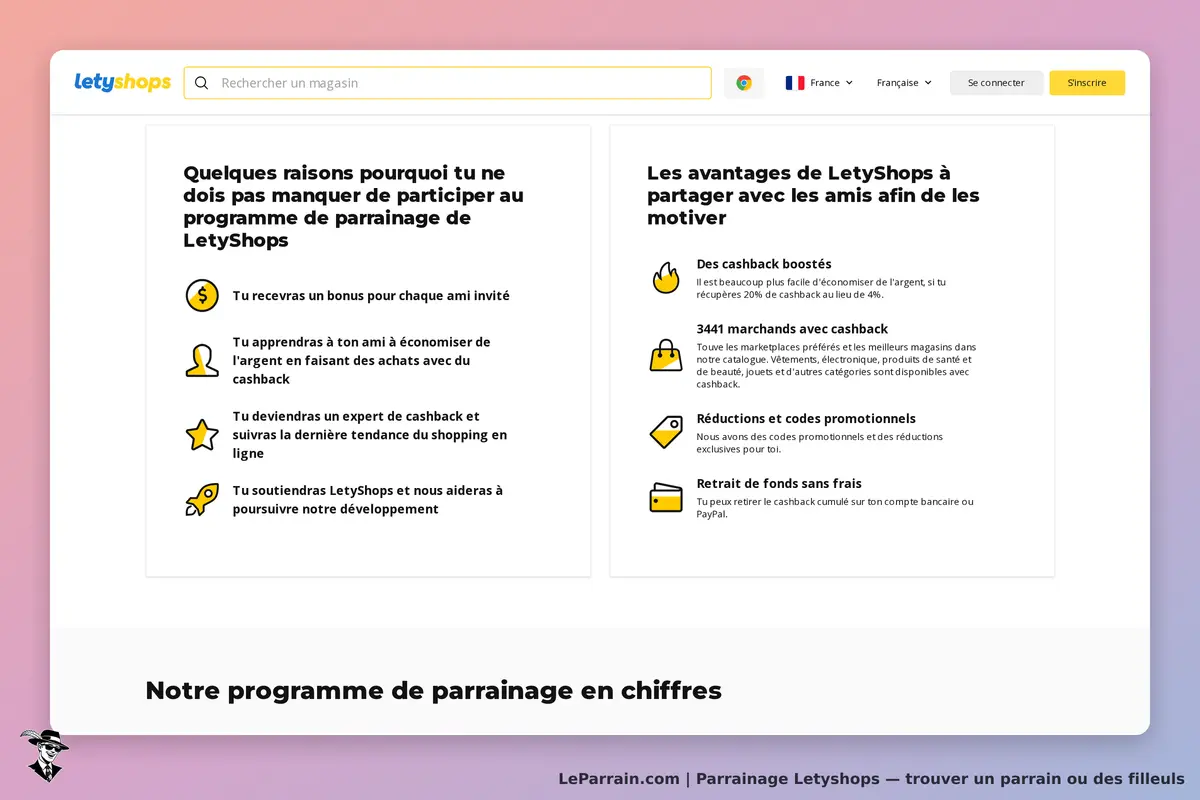
Task: Focus the Rechercher un magasin search field
Action: [448, 83]
